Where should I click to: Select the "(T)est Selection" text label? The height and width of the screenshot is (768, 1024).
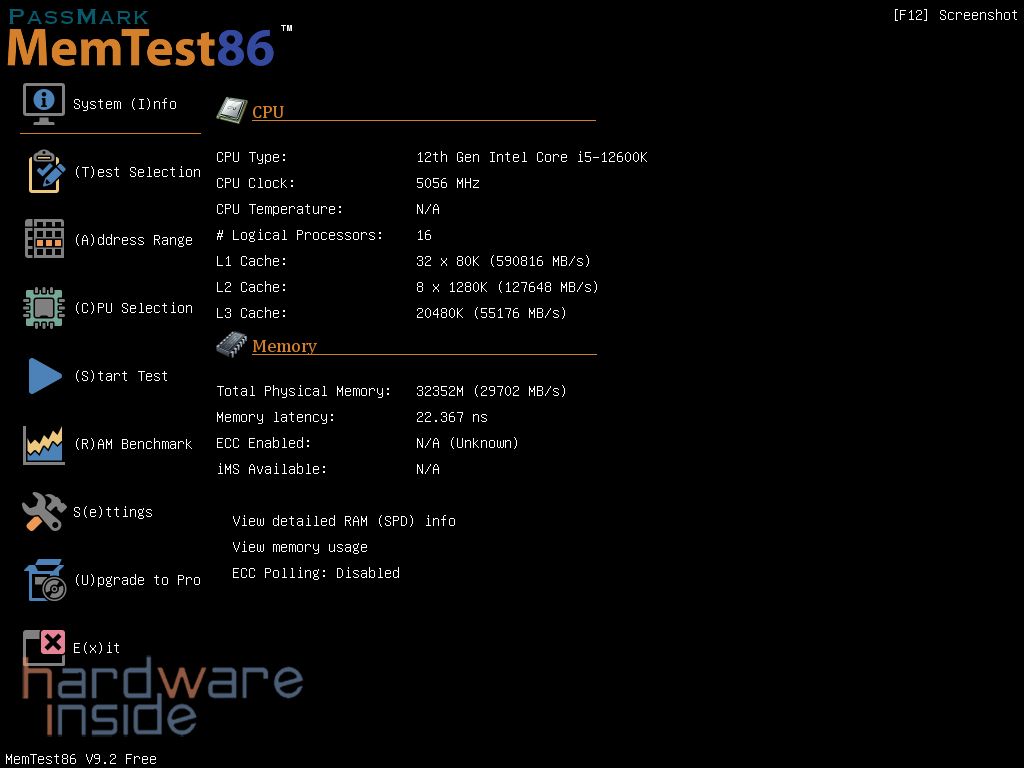pos(137,172)
